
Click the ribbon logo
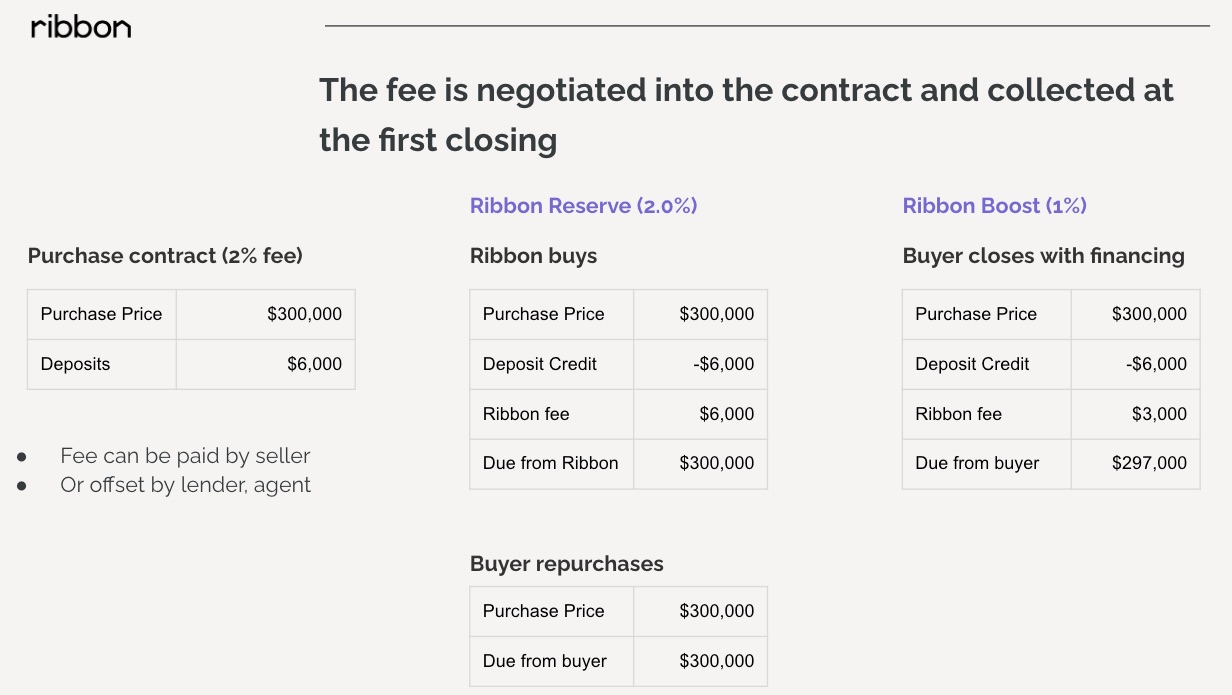81,27
